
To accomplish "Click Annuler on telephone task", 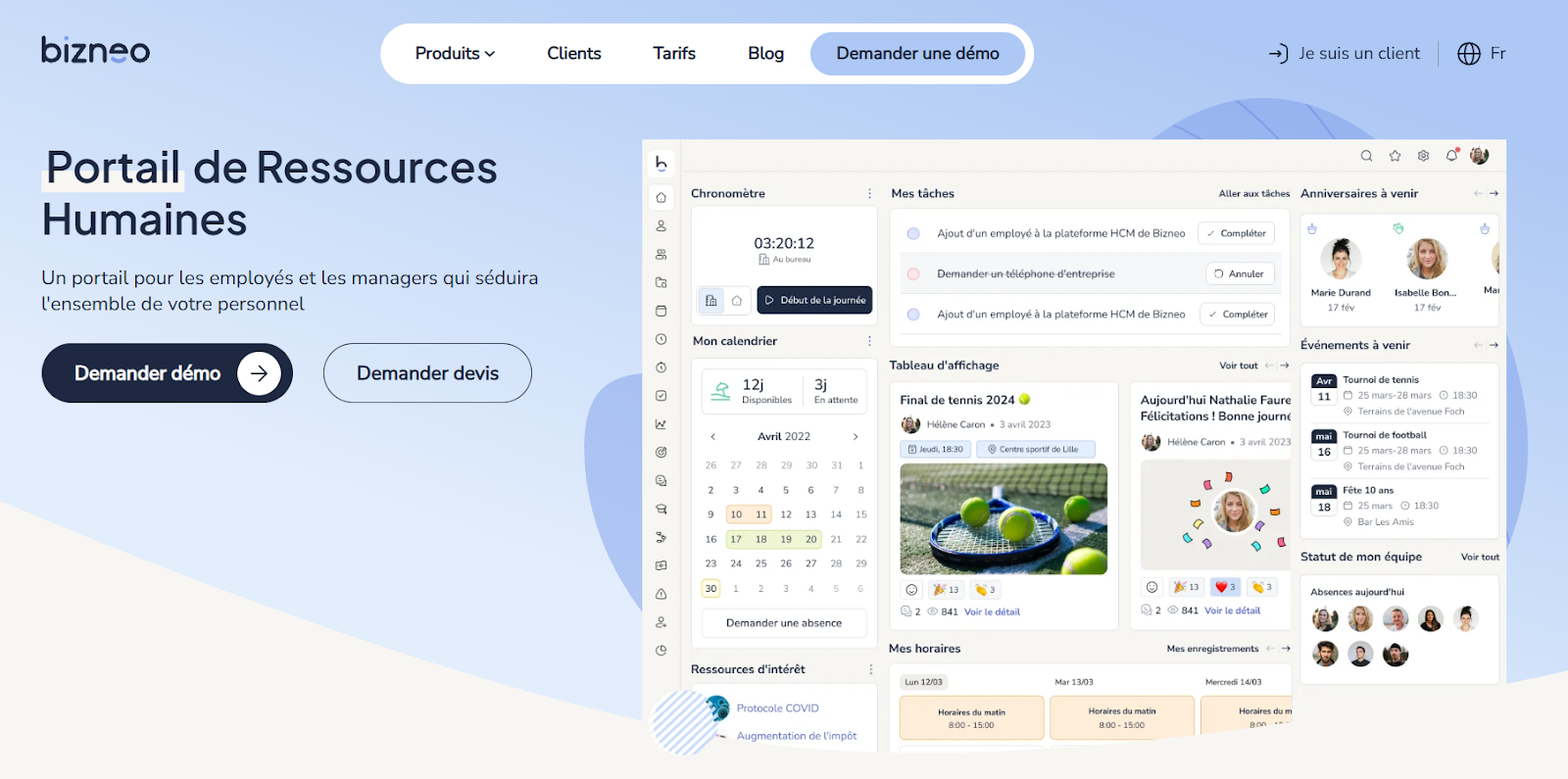I will coord(1240,274).
